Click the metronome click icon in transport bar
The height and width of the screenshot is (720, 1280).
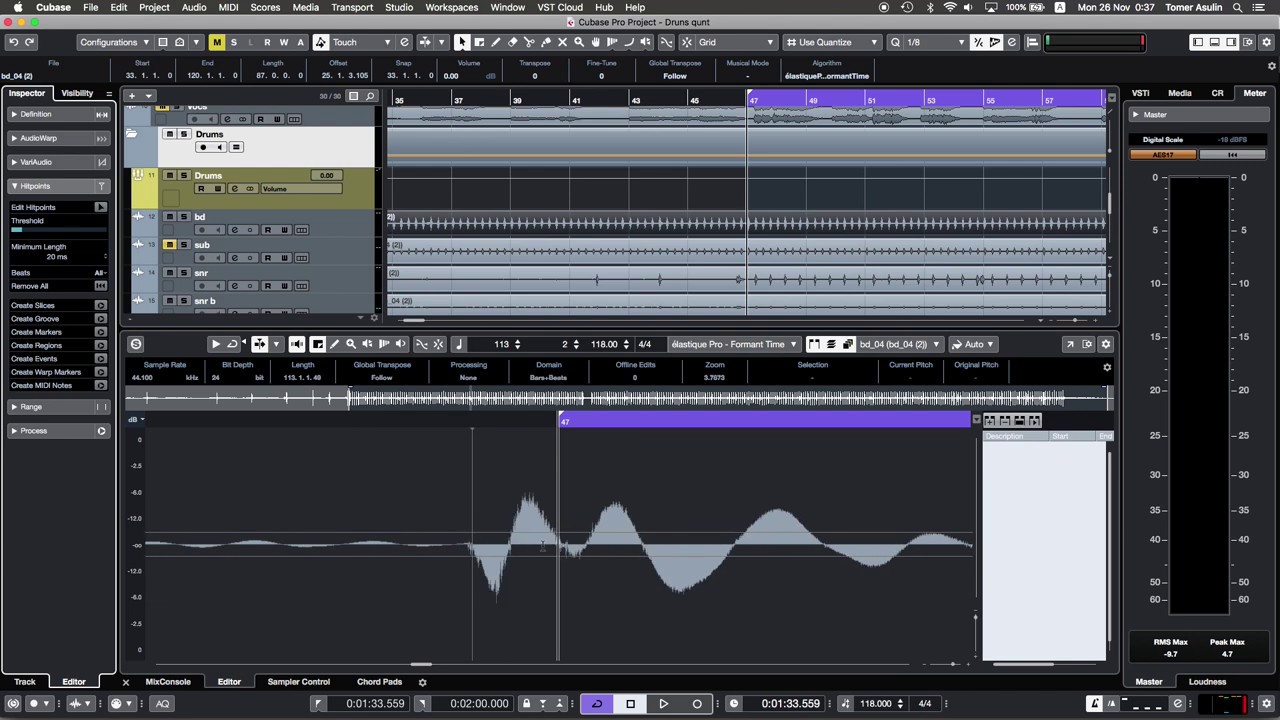(1096, 703)
